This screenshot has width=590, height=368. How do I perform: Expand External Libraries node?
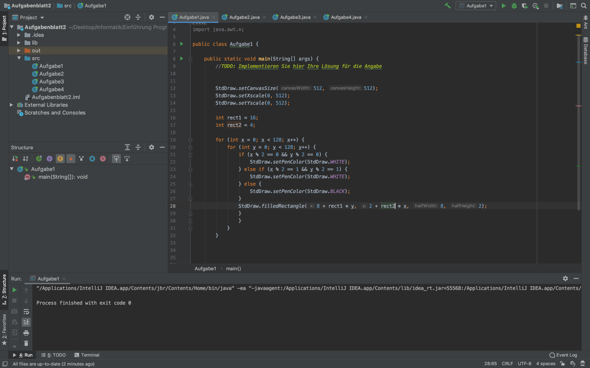[x=12, y=105]
